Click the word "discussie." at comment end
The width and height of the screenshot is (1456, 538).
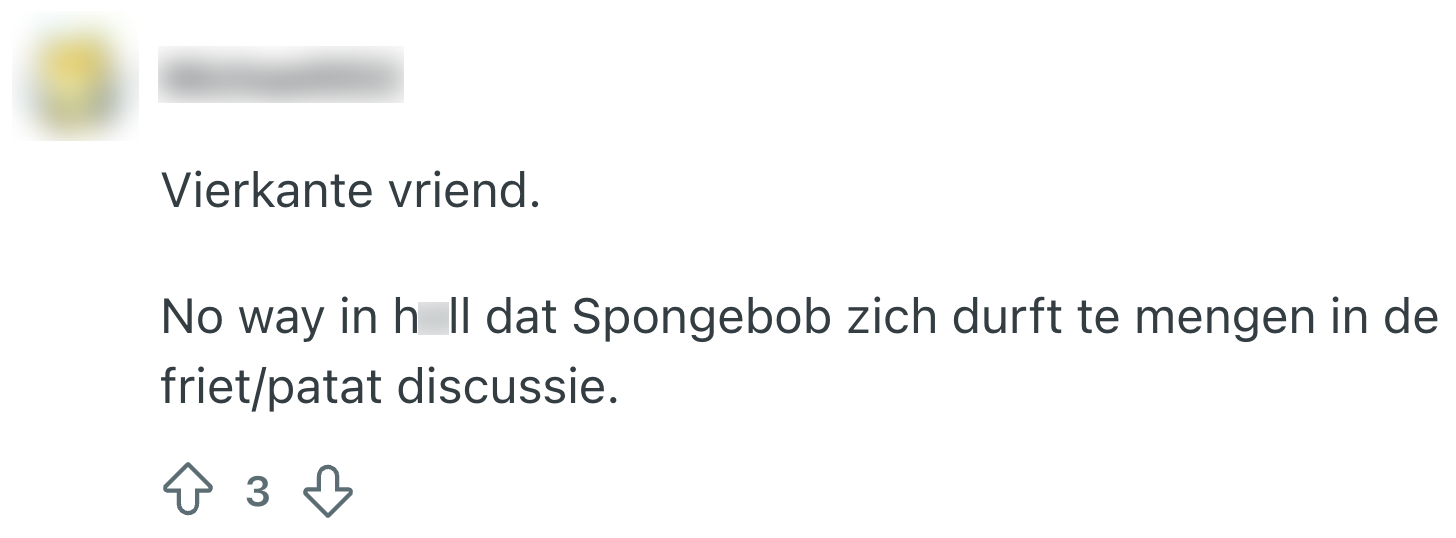(509, 386)
